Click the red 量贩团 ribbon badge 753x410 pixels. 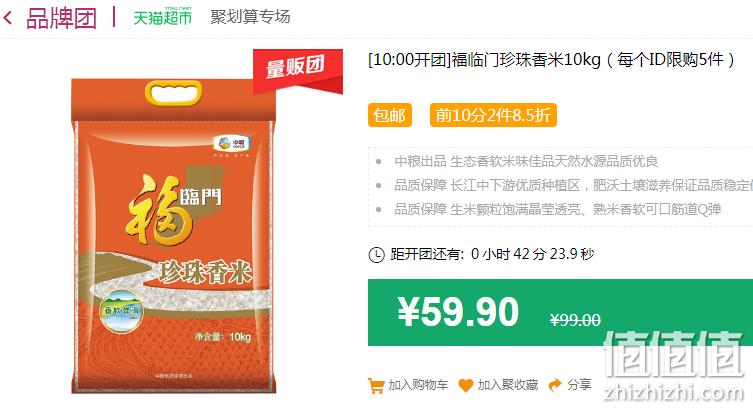(298, 70)
